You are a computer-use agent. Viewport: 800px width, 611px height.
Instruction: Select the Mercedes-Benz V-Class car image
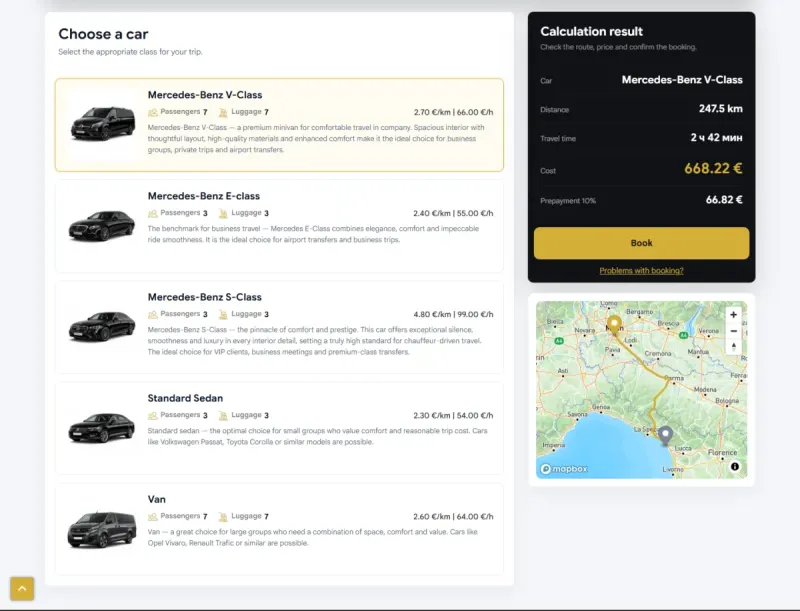pos(103,123)
